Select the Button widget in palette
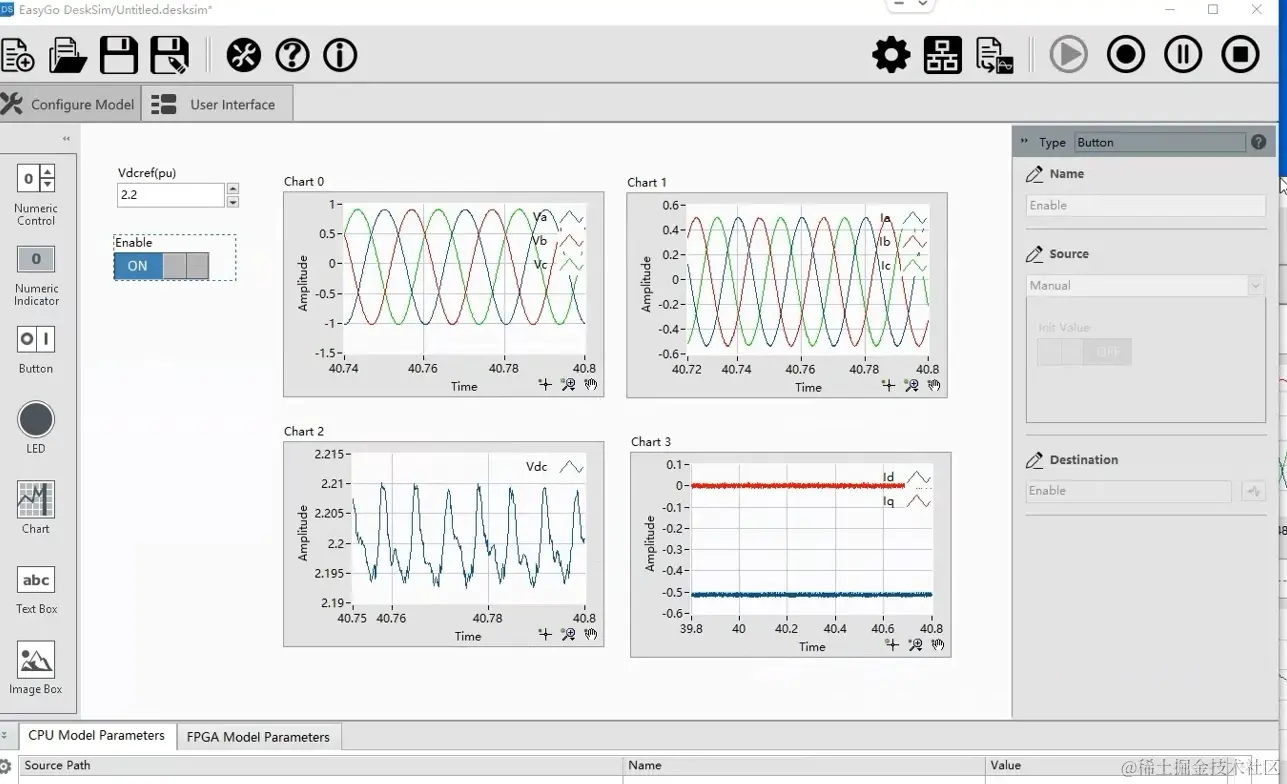The width and height of the screenshot is (1287, 784). pos(36,349)
